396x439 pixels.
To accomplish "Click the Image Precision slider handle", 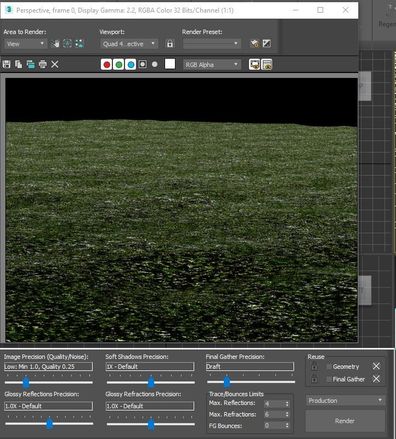I will [x=26, y=382].
